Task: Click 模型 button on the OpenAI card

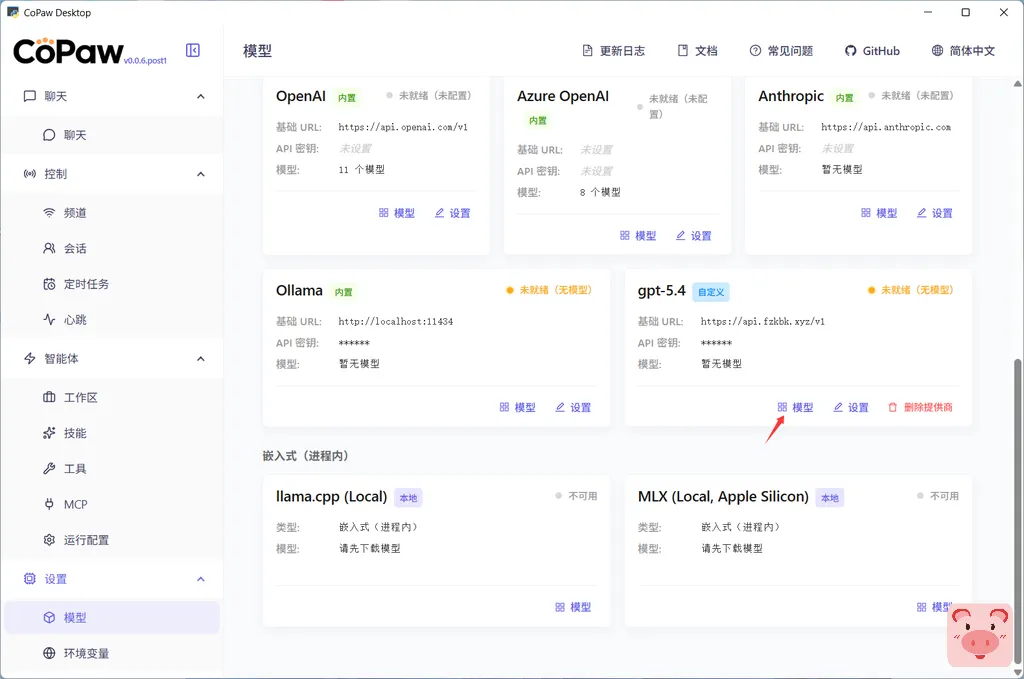Action: [397, 213]
